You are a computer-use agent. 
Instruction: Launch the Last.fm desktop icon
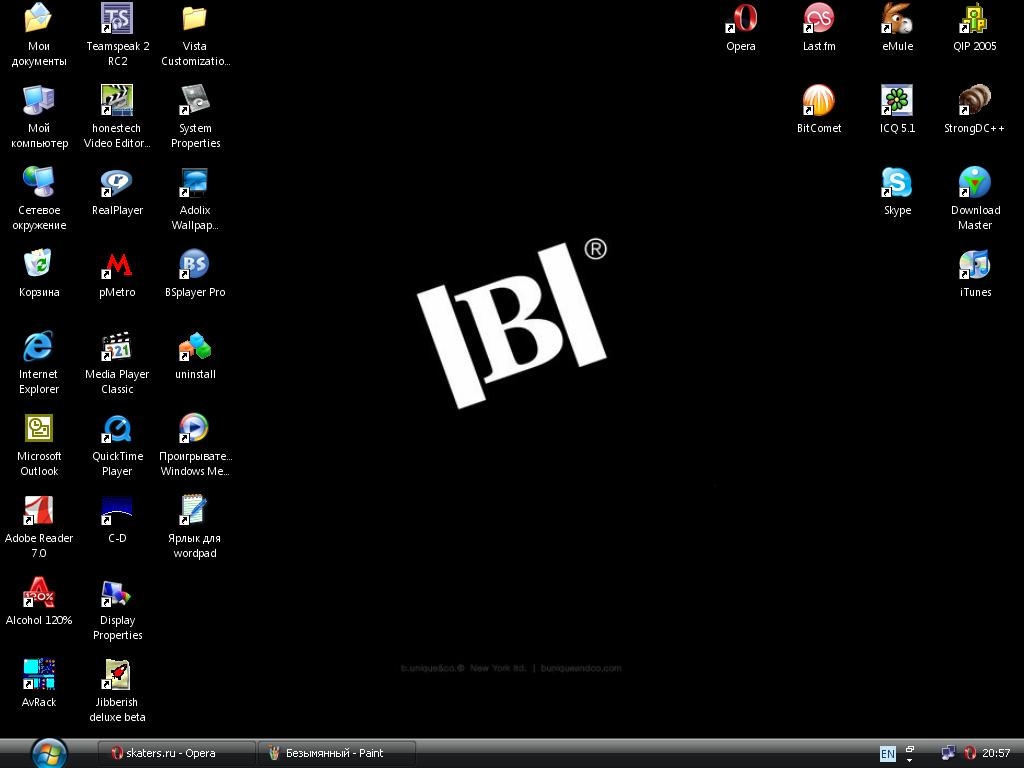click(819, 20)
